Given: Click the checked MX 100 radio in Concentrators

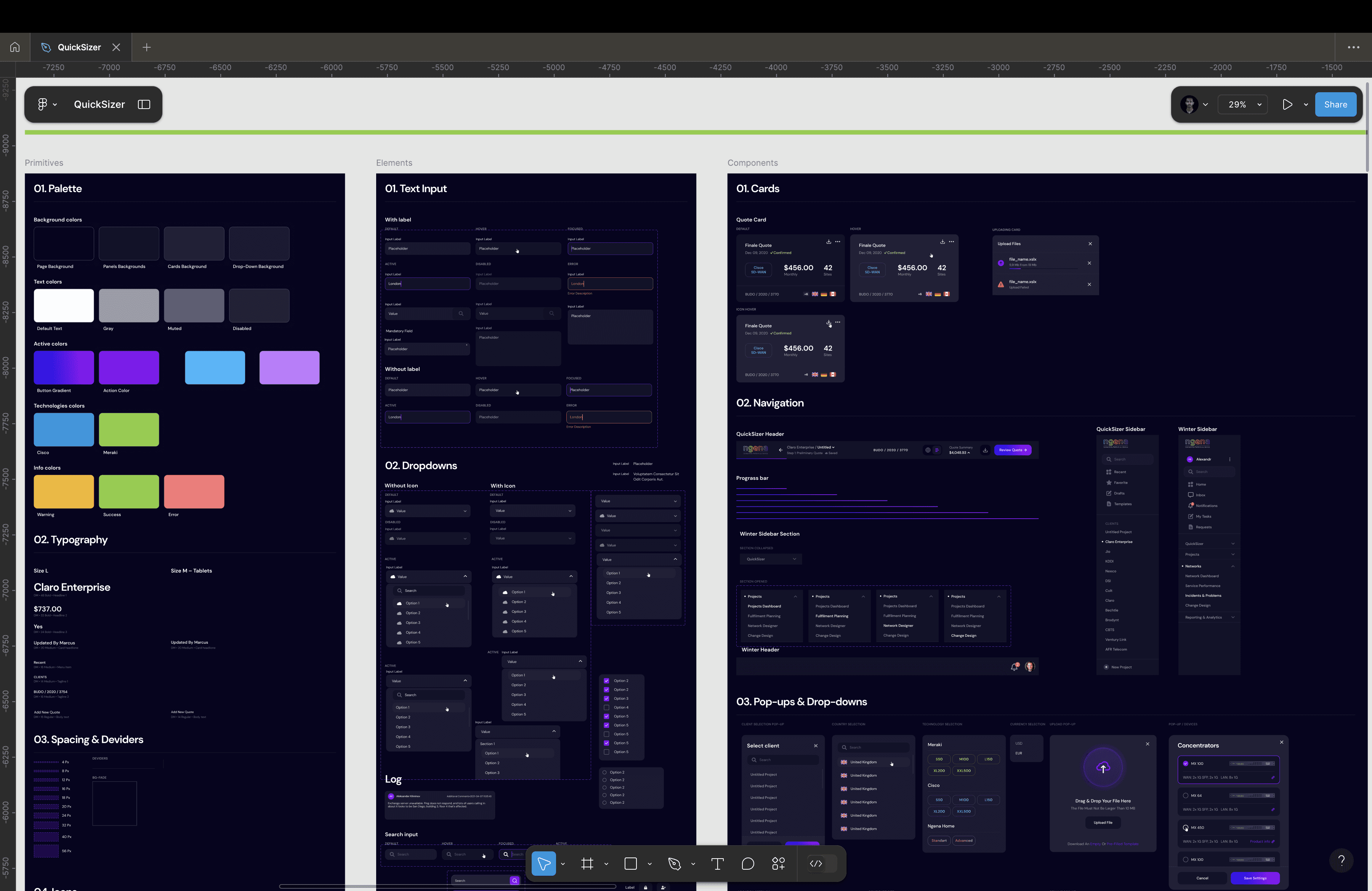Looking at the screenshot, I should 1186,764.
